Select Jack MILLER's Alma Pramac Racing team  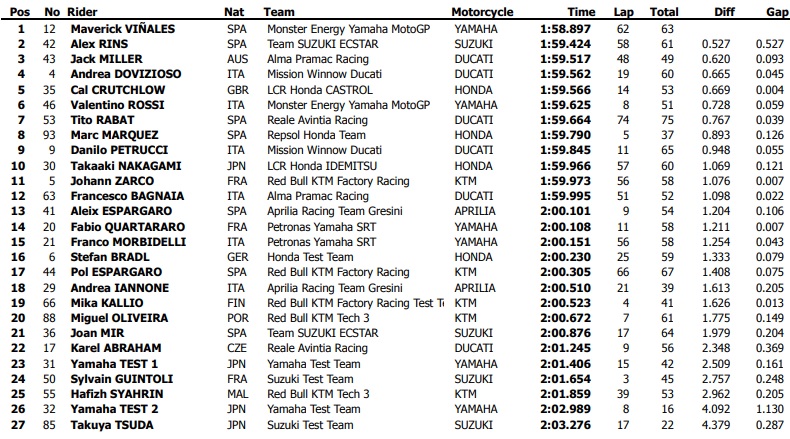(x=317, y=59)
